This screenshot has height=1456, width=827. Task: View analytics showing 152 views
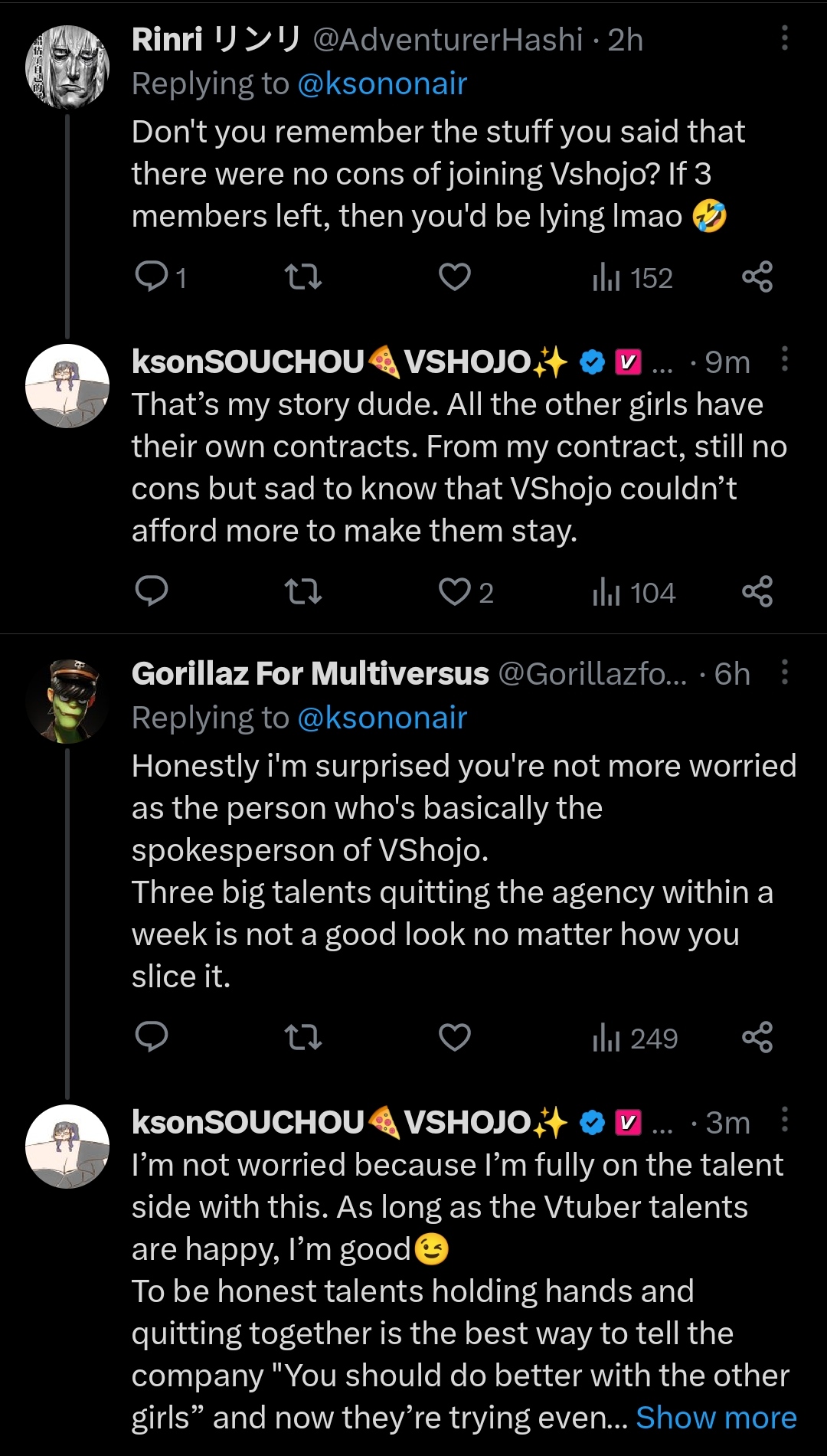633,277
